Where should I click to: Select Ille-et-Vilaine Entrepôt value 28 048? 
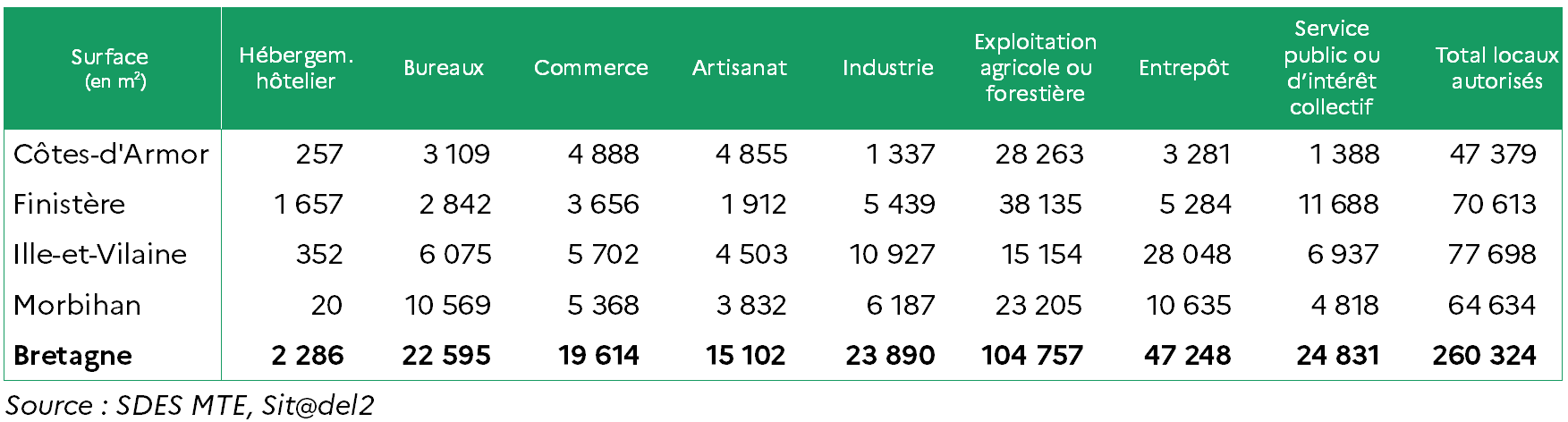click(1187, 254)
